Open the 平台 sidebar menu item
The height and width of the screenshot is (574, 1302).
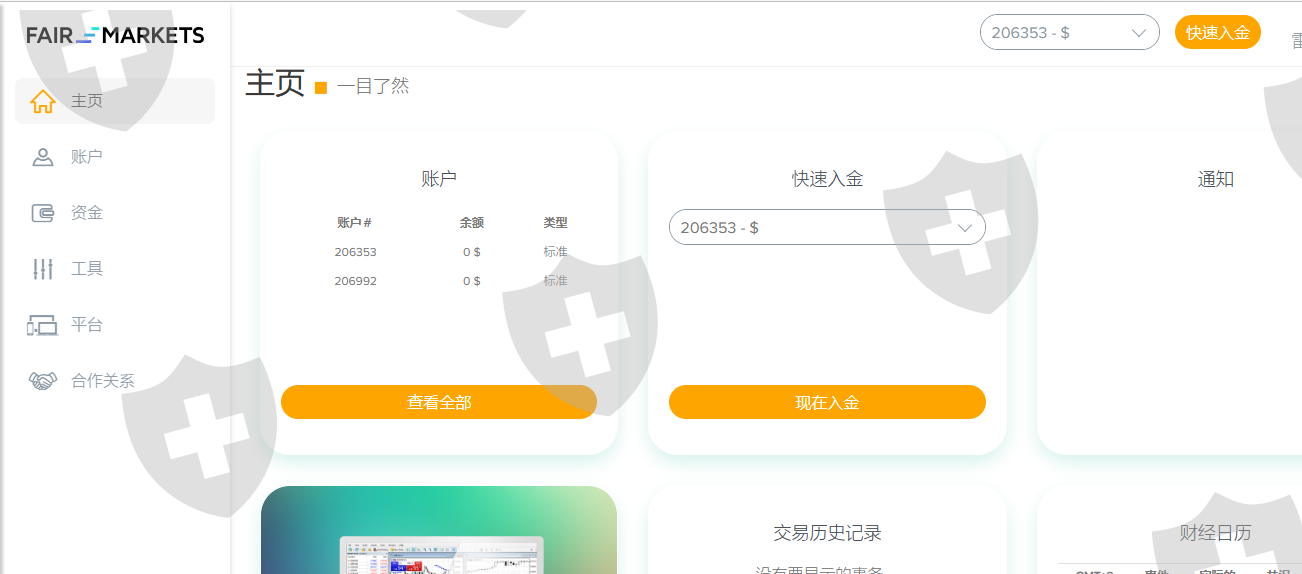pyautogui.click(x=115, y=325)
